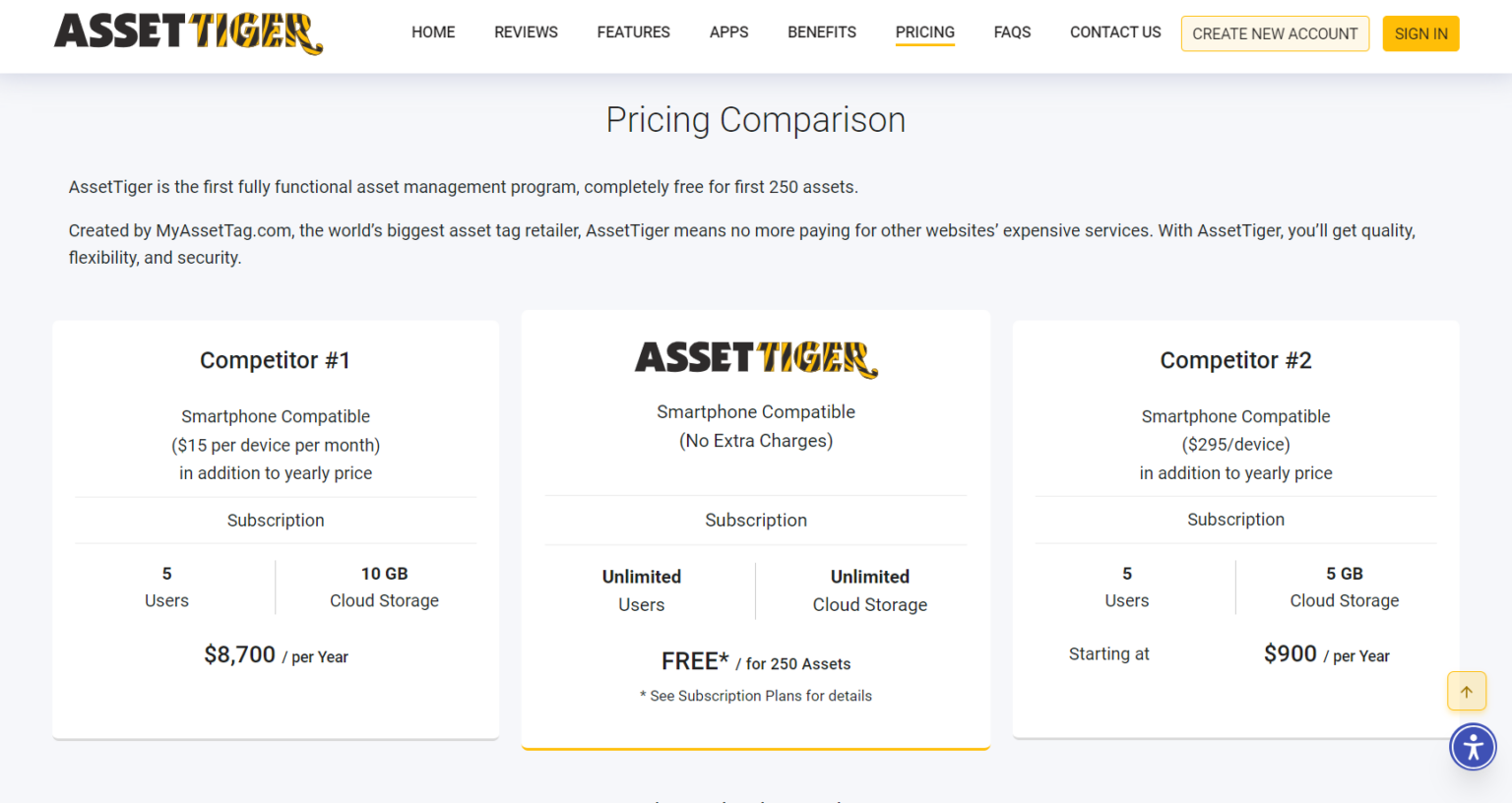
Task: Click the FREE for 250 Assets price text
Action: (756, 662)
